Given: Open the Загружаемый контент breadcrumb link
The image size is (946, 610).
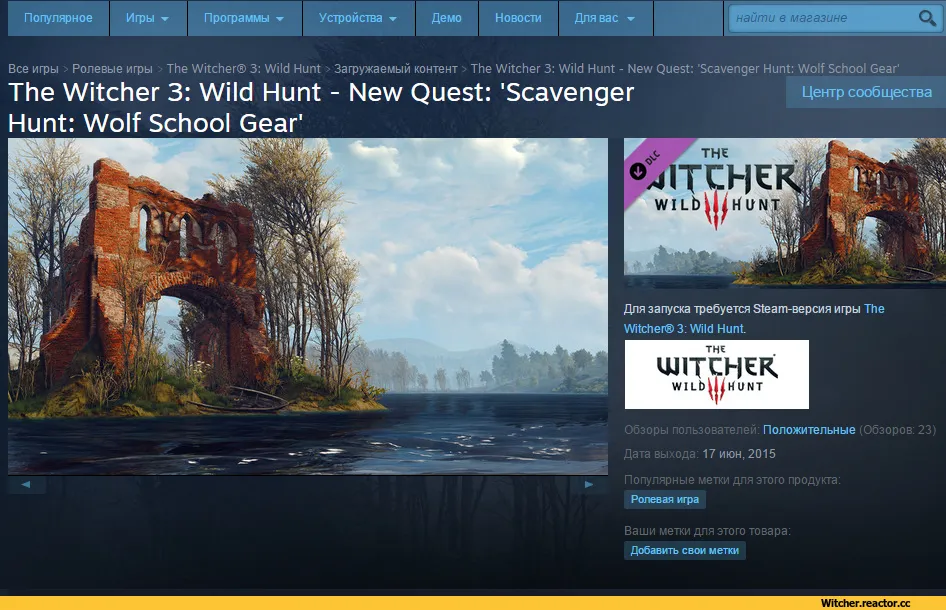Looking at the screenshot, I should click(396, 69).
